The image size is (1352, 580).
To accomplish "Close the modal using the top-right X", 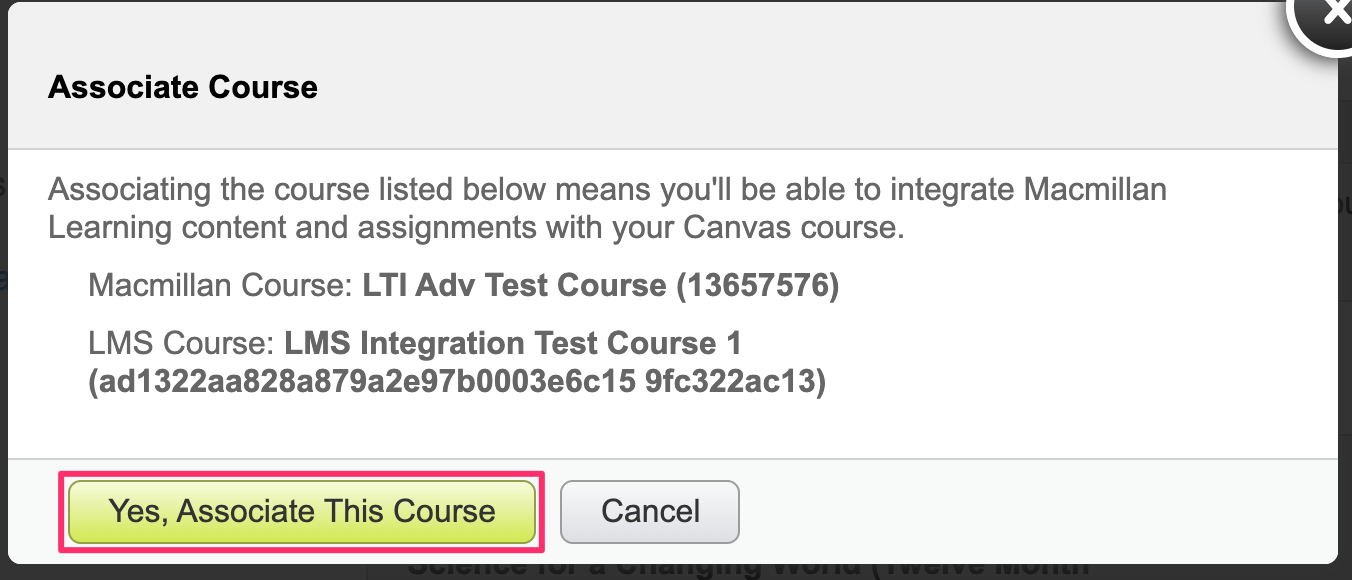I will pyautogui.click(x=1333, y=14).
